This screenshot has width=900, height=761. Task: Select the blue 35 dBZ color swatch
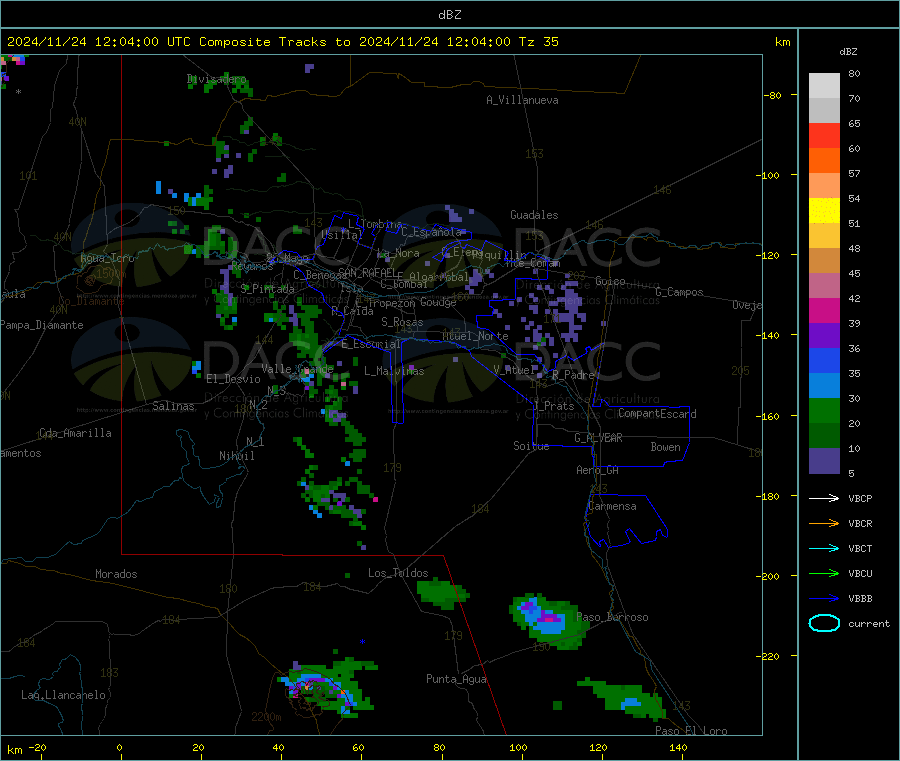pyautogui.click(x=824, y=360)
